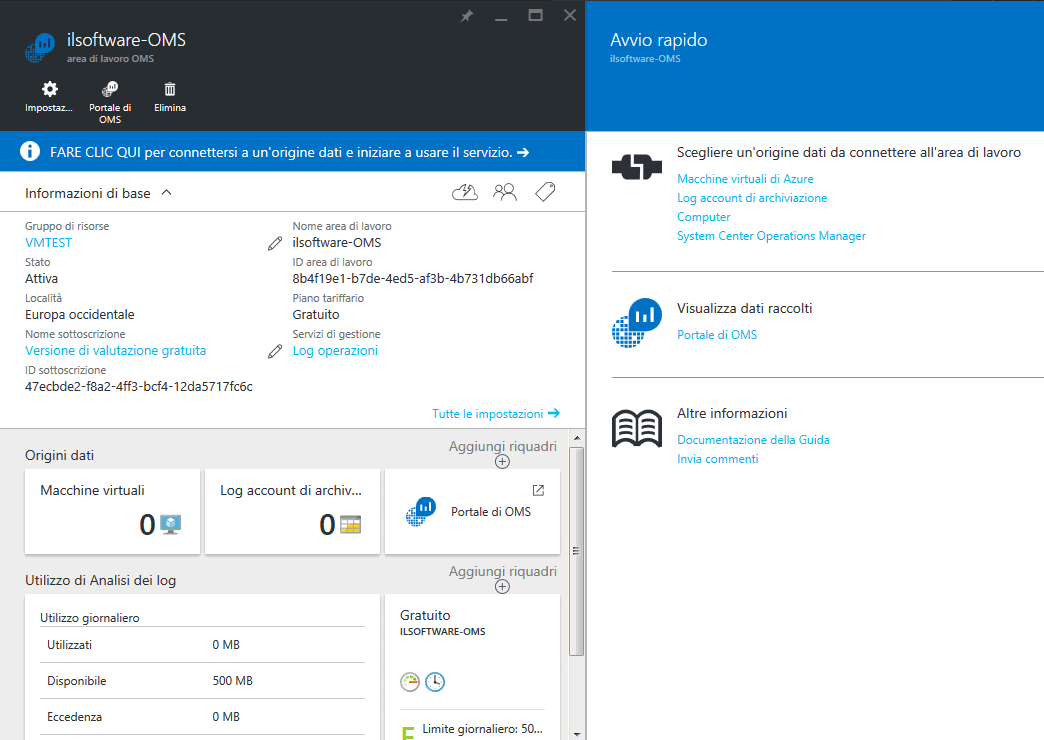The width and height of the screenshot is (1044, 740).
Task: Click the storage table icon
Action: coord(350,525)
